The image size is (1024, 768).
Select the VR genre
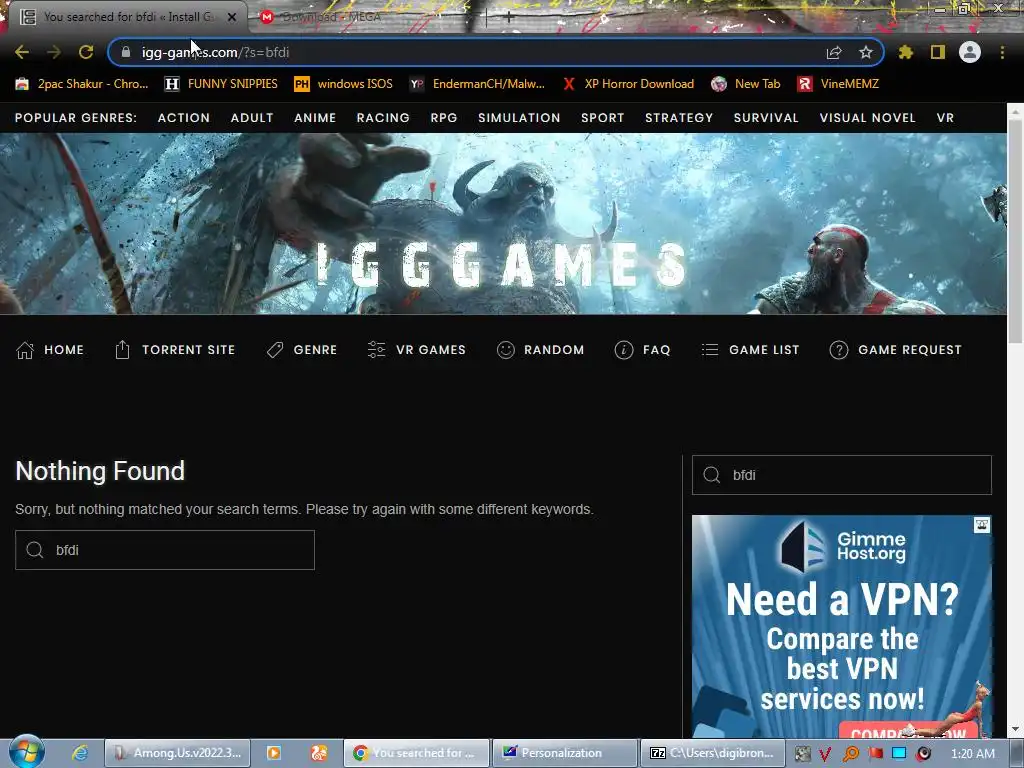[x=945, y=118]
